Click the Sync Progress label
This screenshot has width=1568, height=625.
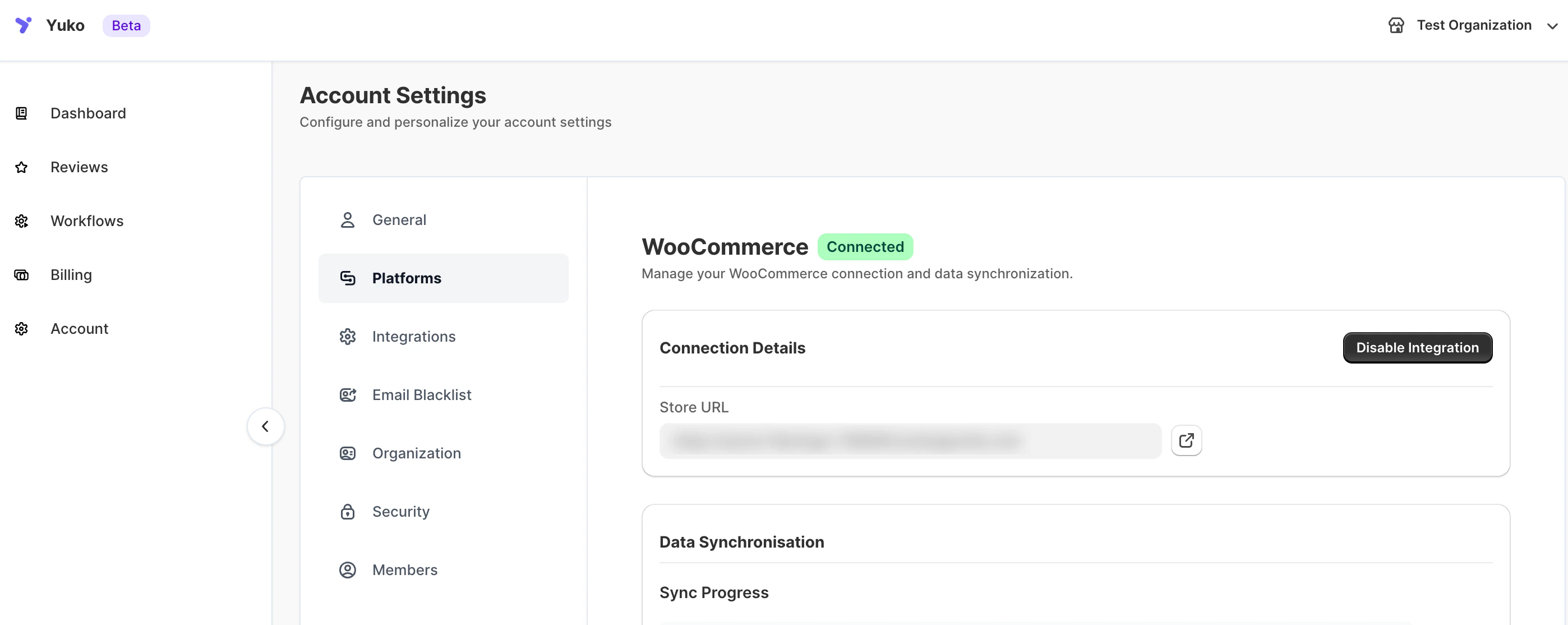[714, 592]
